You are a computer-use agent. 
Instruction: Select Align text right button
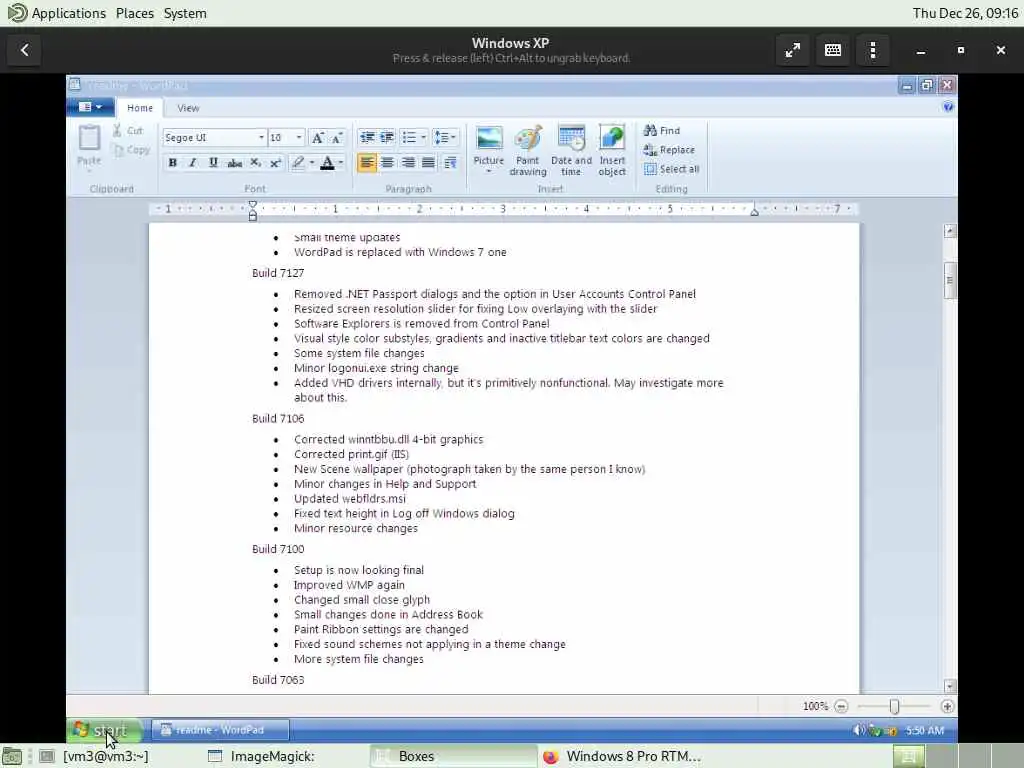tap(408, 163)
